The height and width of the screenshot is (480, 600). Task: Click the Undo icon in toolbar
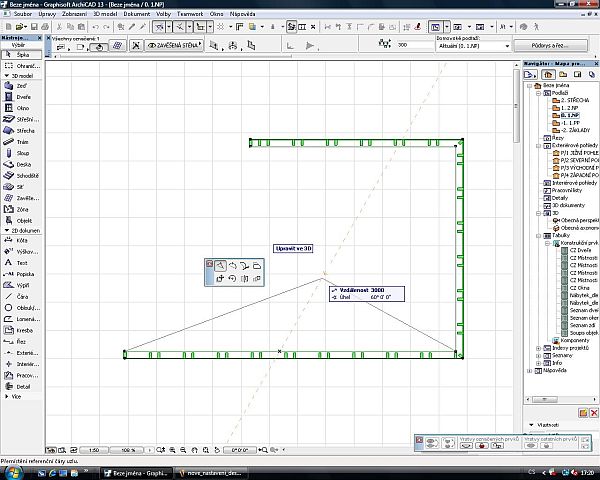point(96,27)
